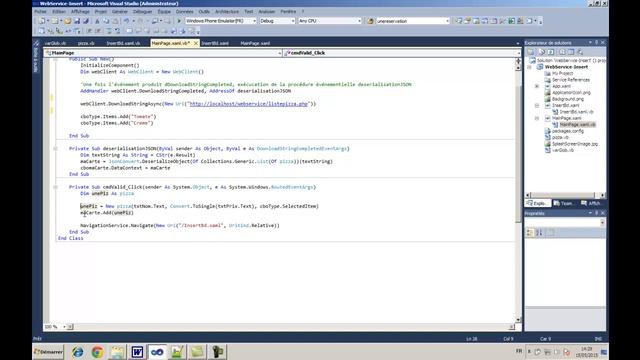Open the Affichage menu
Image resolution: width=640 pixels, height=360 pixels.
[x=80, y=12]
